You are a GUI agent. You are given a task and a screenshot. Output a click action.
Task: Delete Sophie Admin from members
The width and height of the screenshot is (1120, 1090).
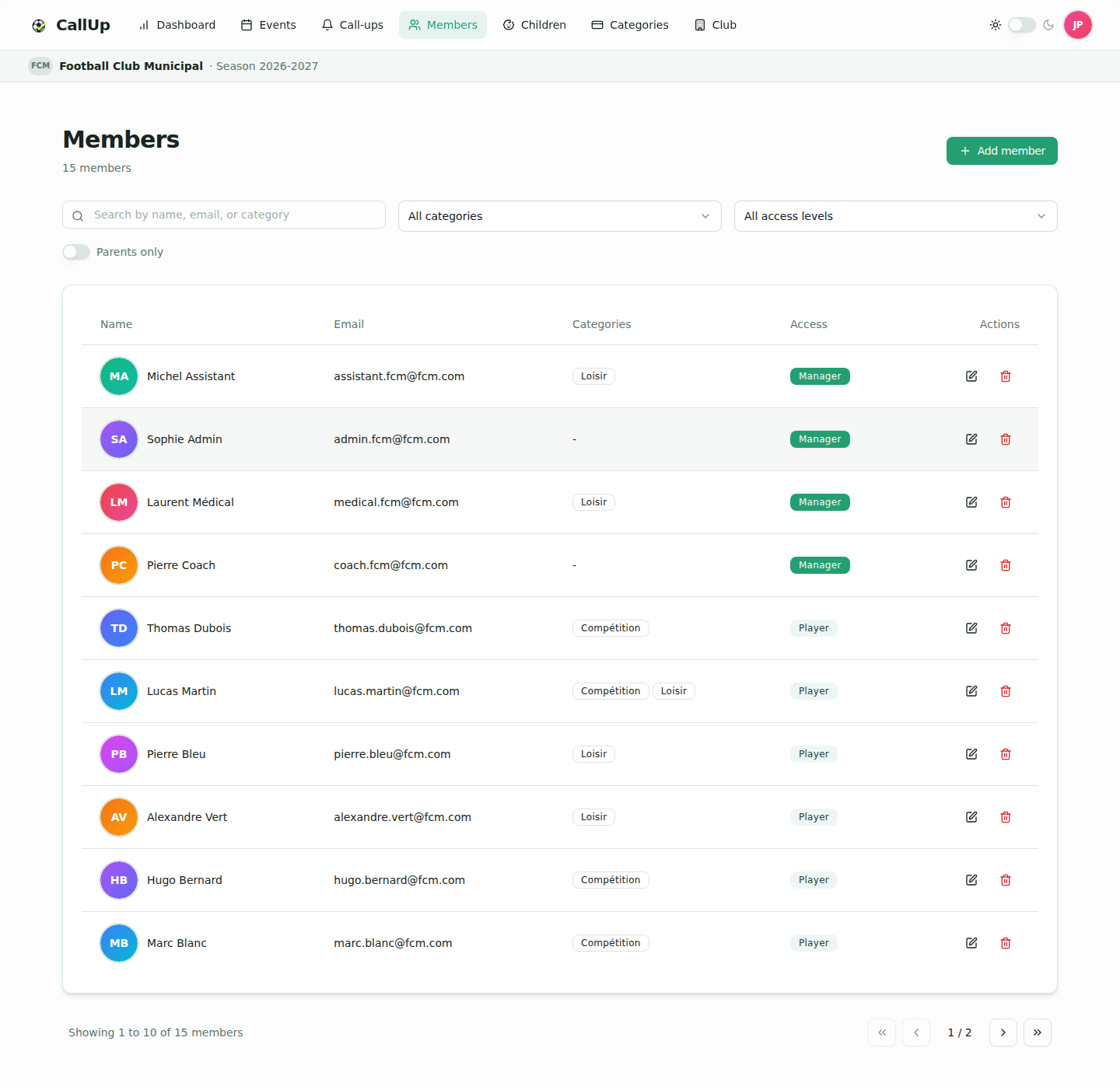(1006, 439)
